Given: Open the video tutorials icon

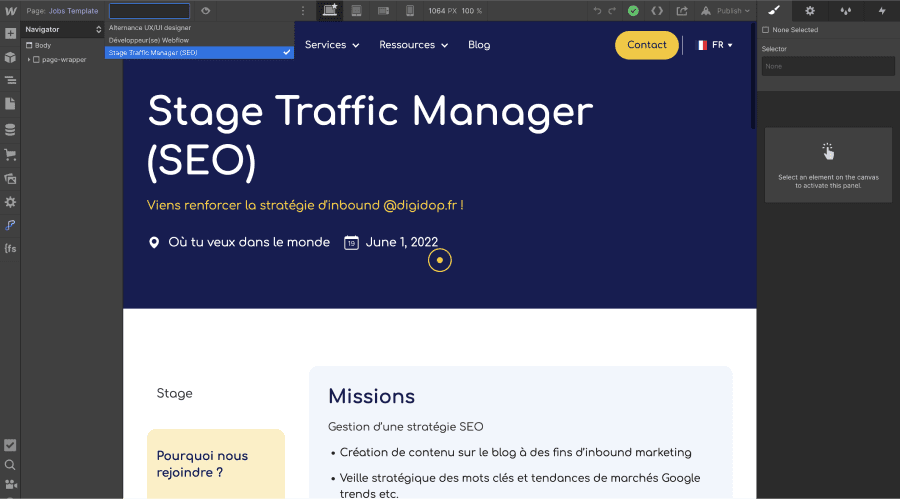Looking at the screenshot, I should coord(10,485).
